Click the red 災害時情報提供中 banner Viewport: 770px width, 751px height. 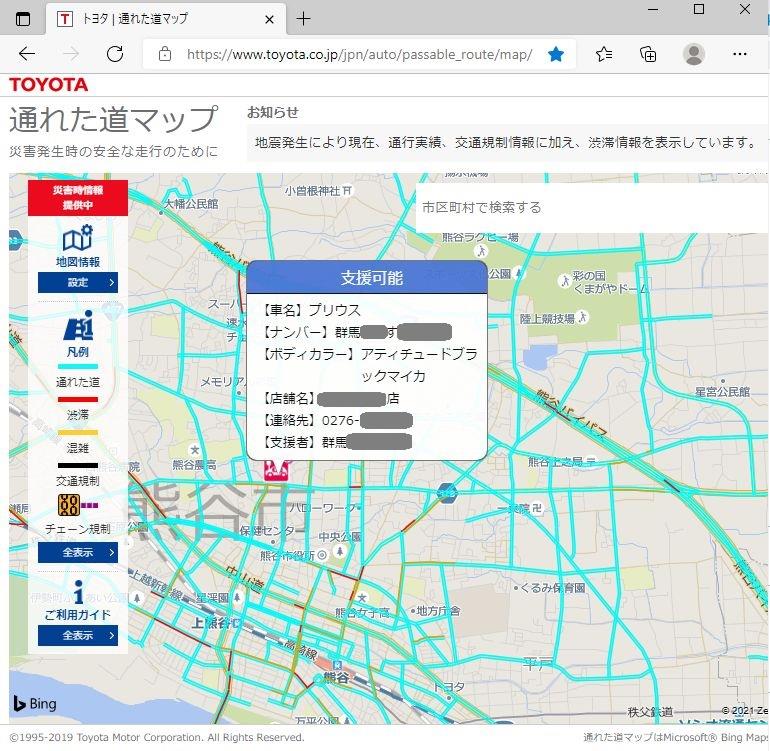pyautogui.click(x=78, y=197)
